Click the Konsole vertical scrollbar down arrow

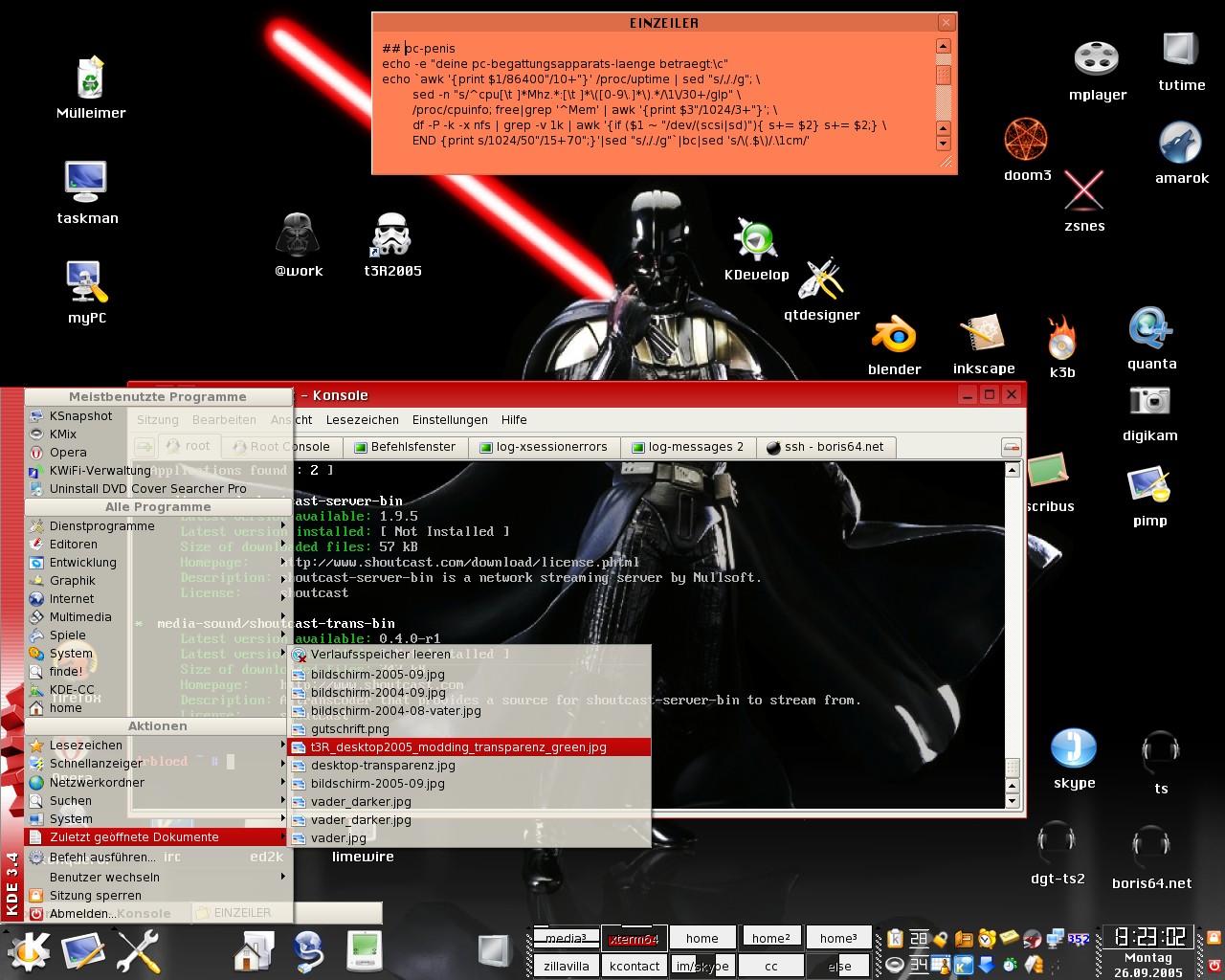coord(1013,800)
